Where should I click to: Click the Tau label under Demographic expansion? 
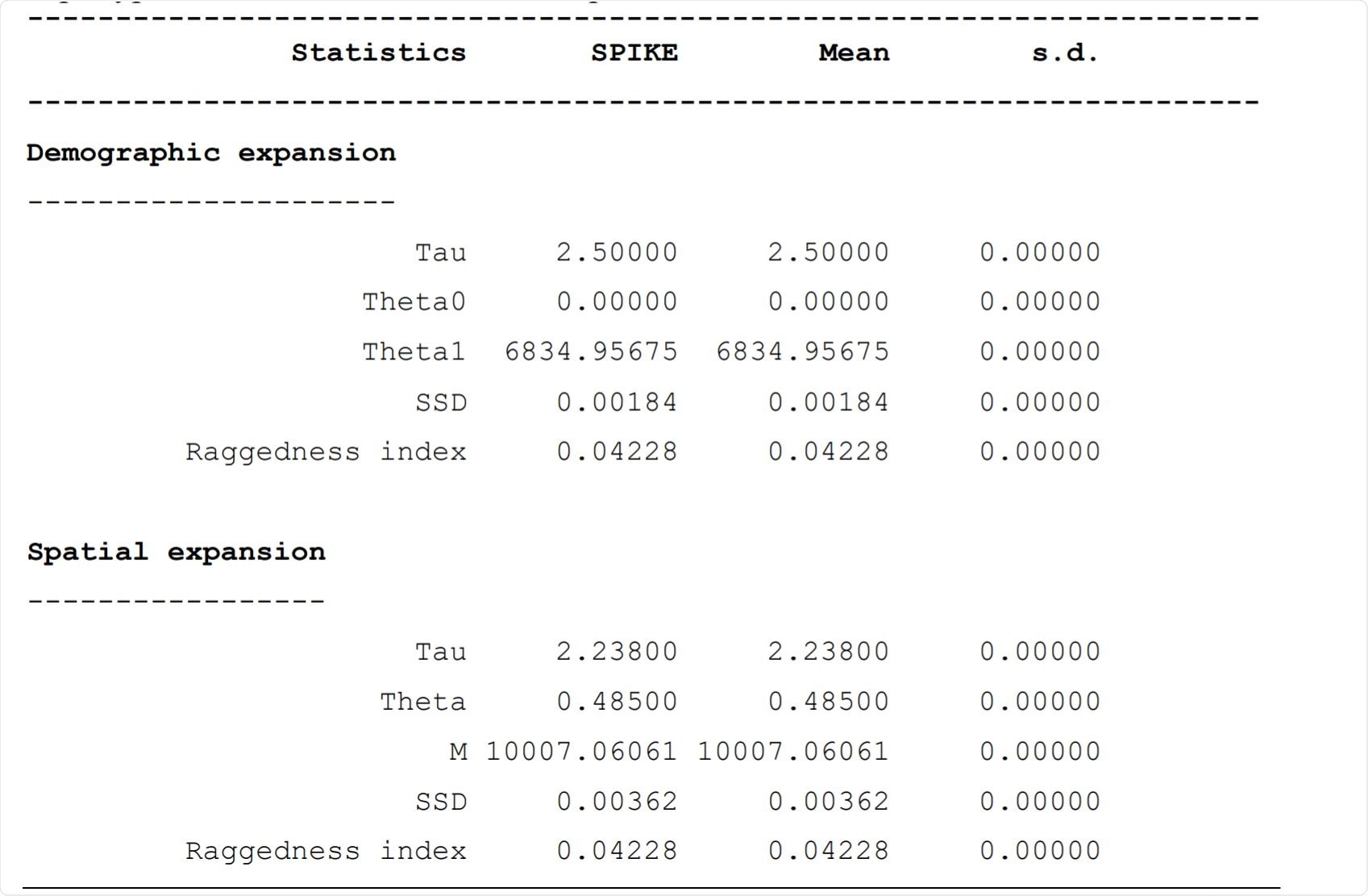[x=440, y=253]
